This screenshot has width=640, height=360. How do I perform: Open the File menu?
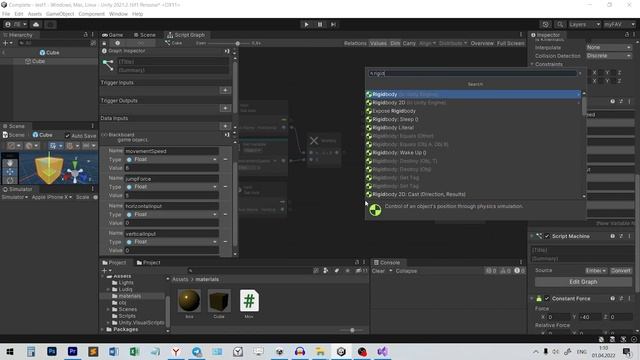click(x=6, y=14)
